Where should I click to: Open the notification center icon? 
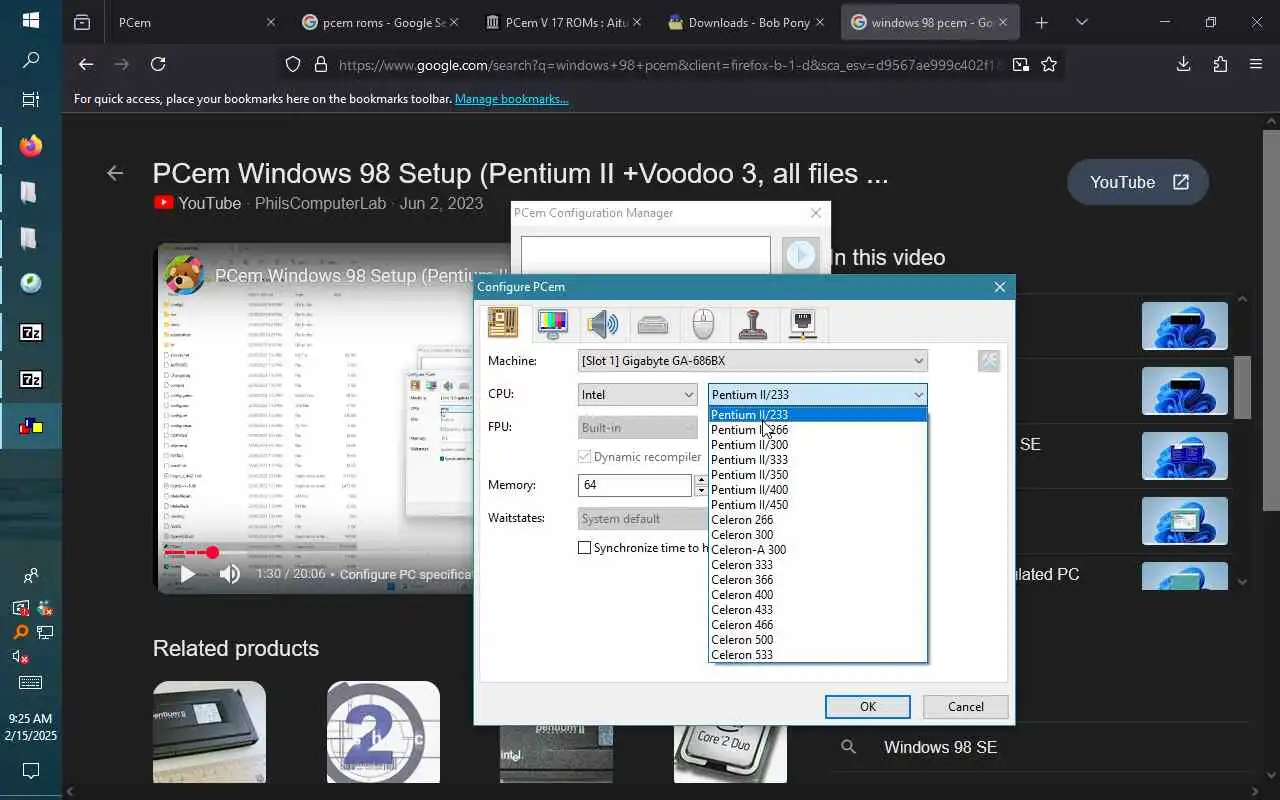coord(31,771)
